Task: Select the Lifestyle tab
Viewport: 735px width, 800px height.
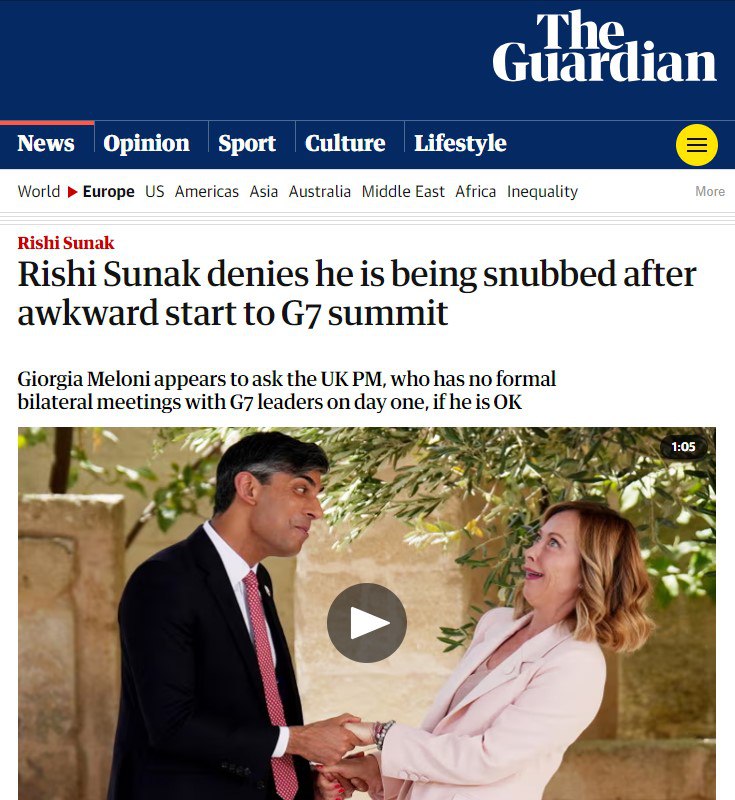Action: click(x=460, y=143)
